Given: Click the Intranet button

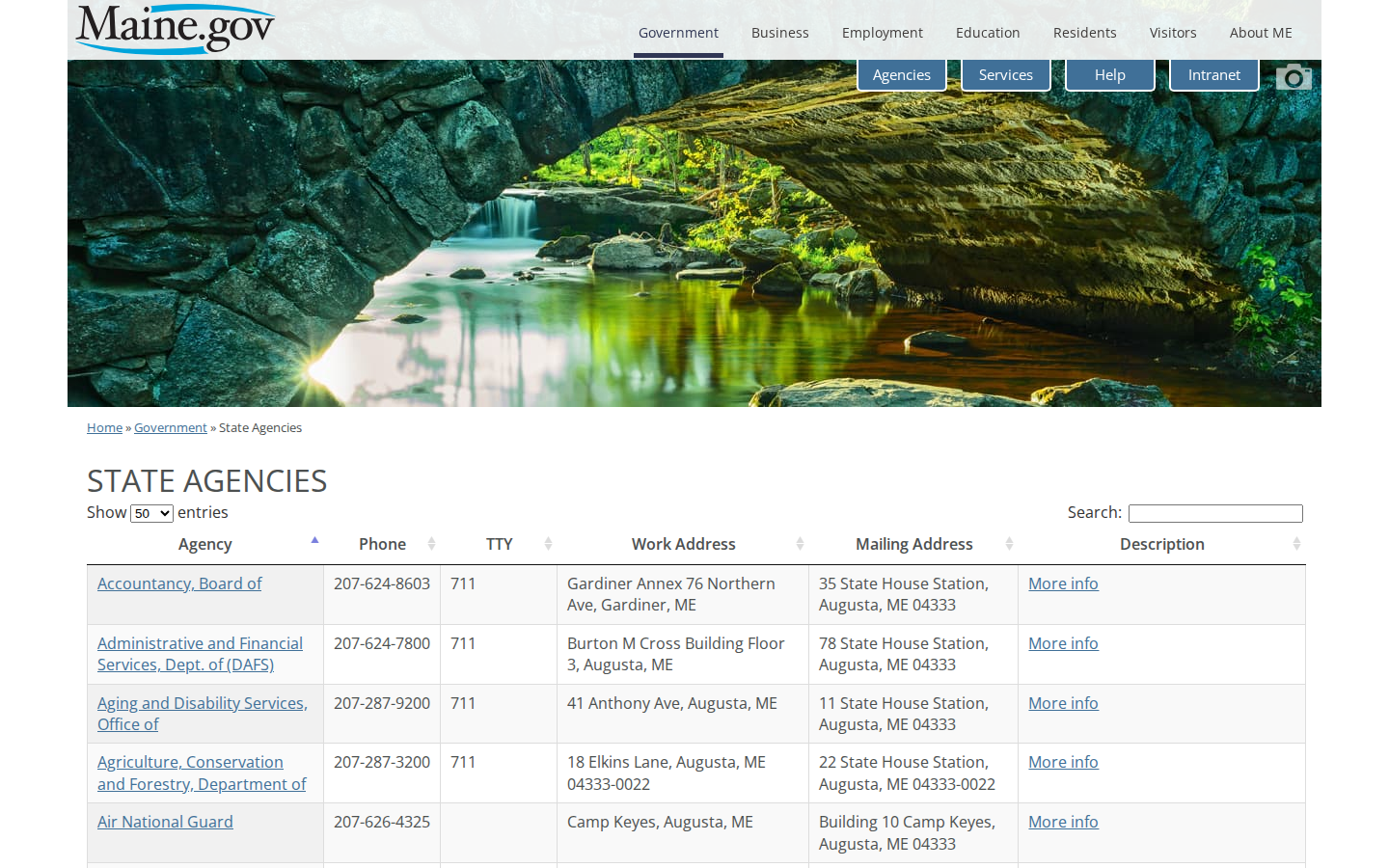Looking at the screenshot, I should click(1214, 75).
